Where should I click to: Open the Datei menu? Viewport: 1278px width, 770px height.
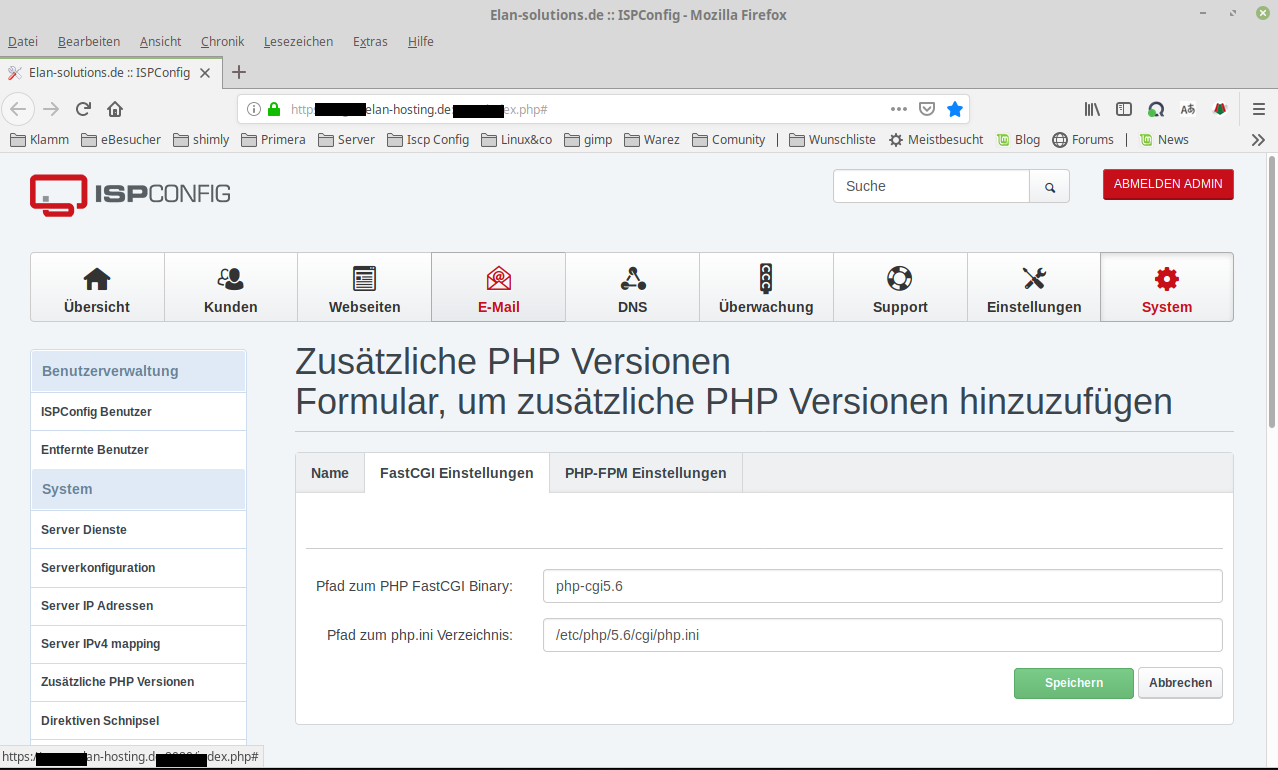(x=23, y=42)
